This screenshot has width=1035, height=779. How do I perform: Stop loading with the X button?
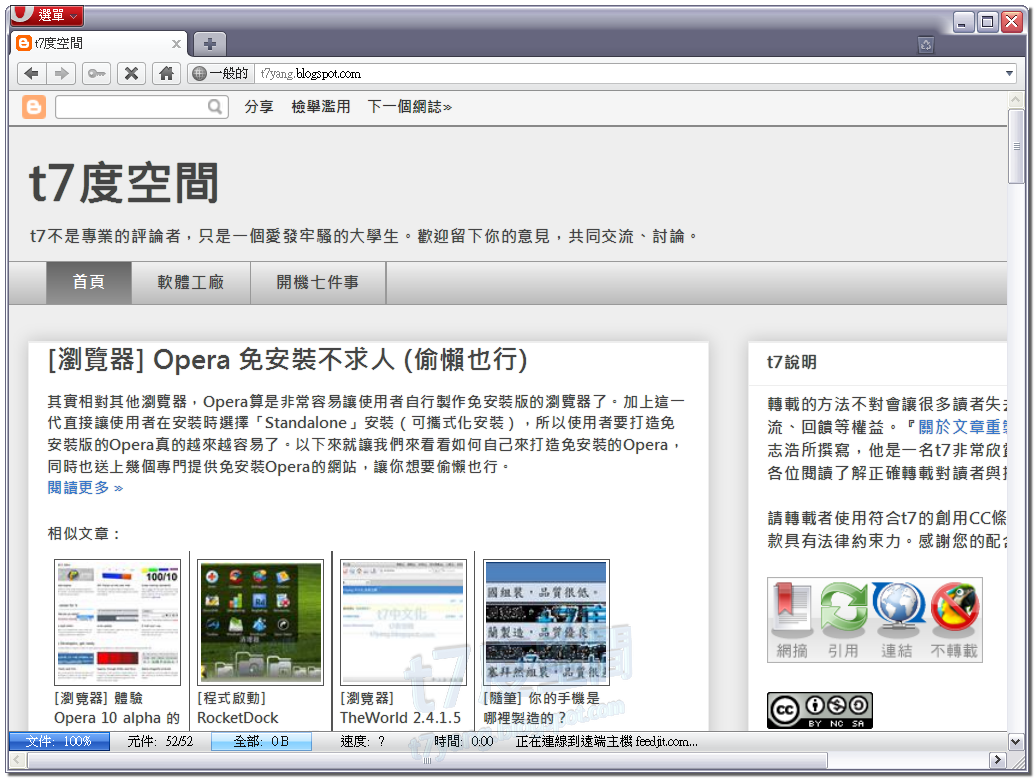131,73
